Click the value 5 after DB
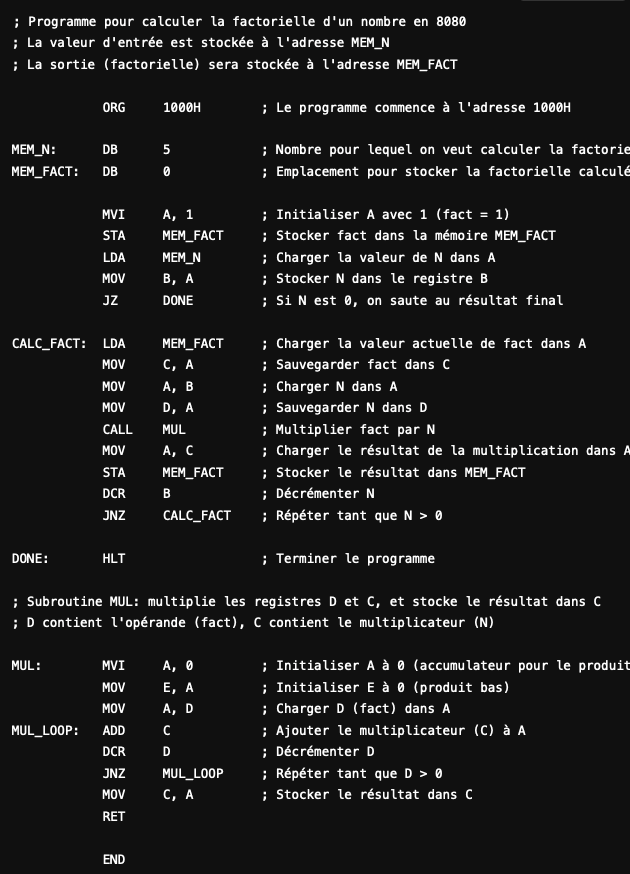Screen dimensions: 630x874 [166, 150]
